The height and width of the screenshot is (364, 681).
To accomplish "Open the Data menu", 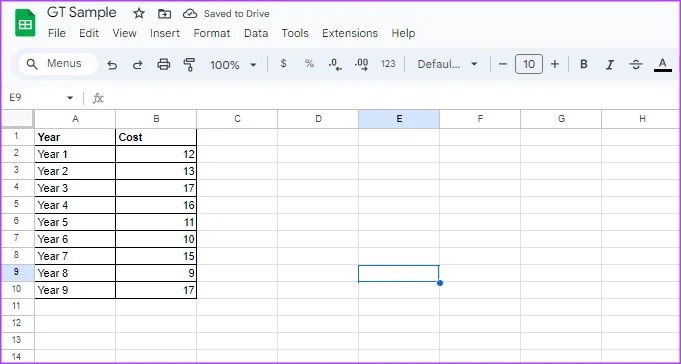I will click(256, 33).
